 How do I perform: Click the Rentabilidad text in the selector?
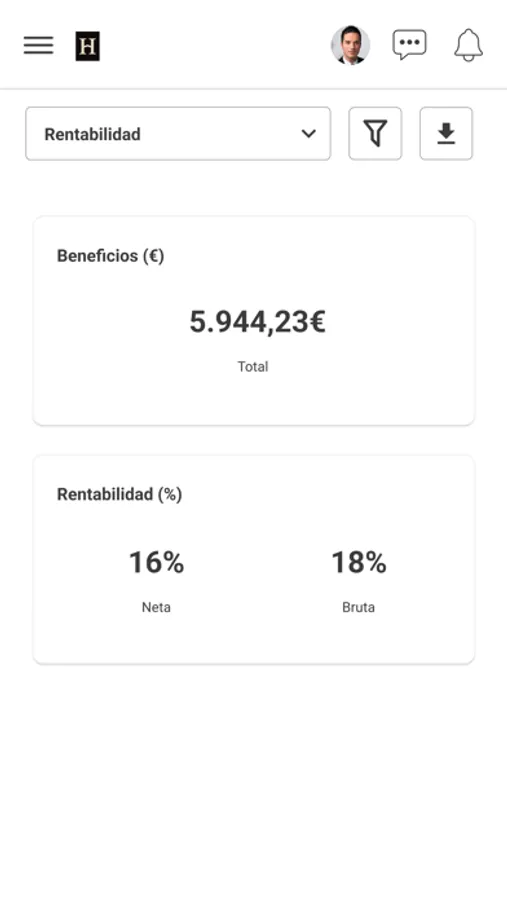(92, 134)
